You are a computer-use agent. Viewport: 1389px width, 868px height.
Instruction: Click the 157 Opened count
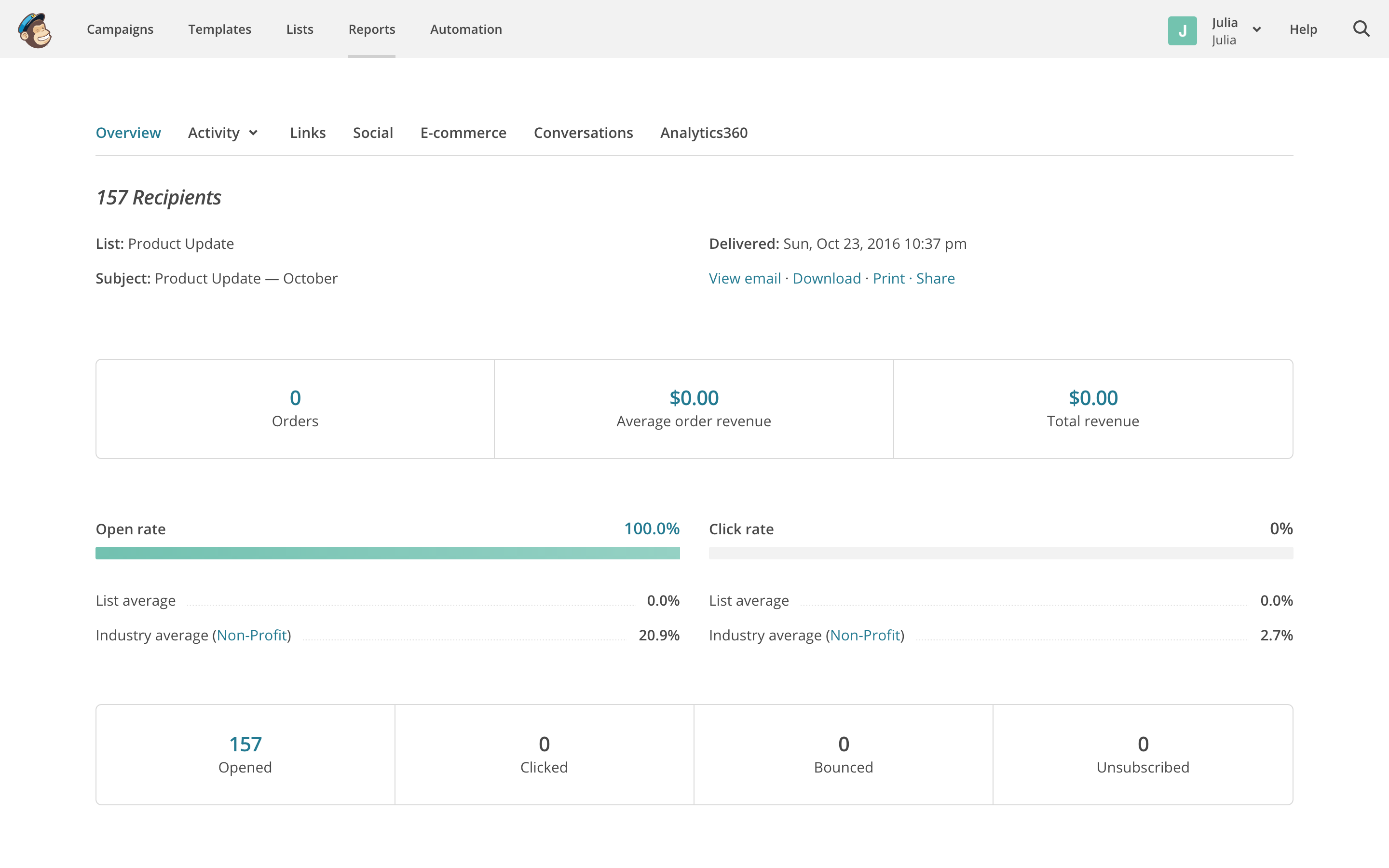(x=245, y=744)
